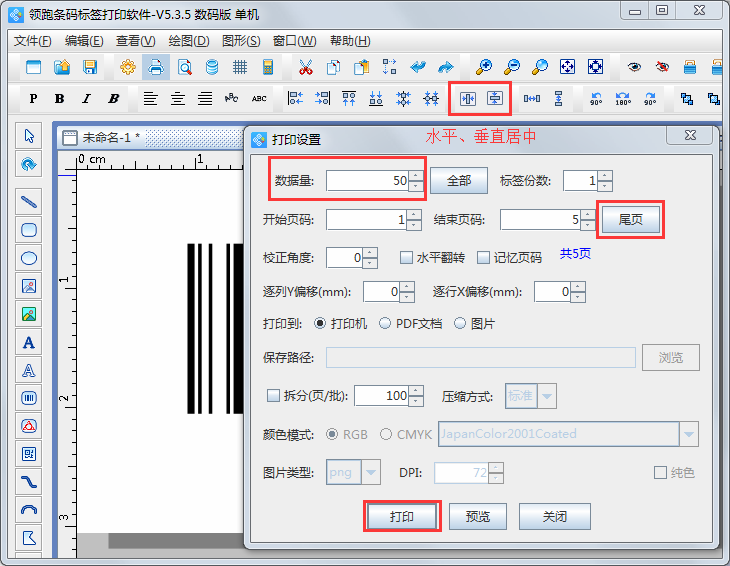
Task: Open database settings cylinder icon
Action: click(212, 67)
